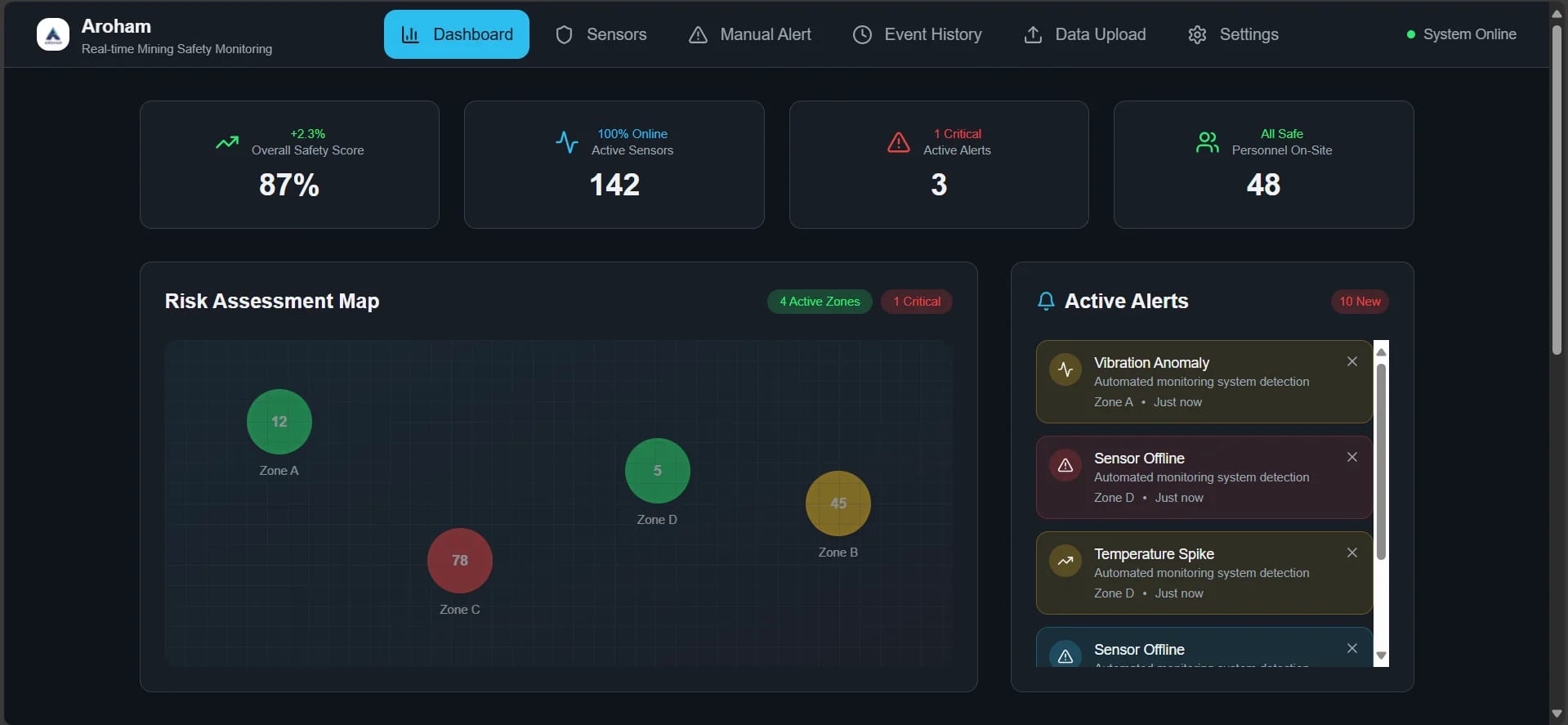This screenshot has height=725, width=1568.
Task: Click the Active Alerts bell icon
Action: pyautogui.click(x=1046, y=302)
